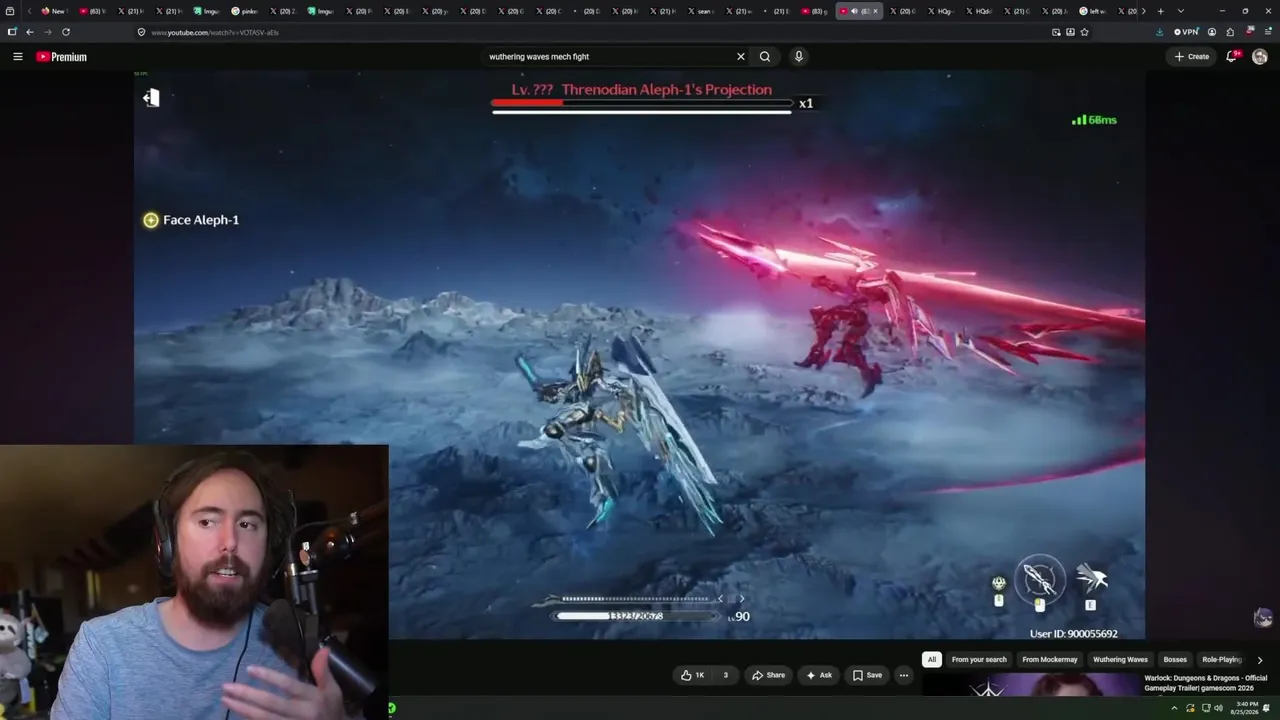
Task: Switch to the 'pinke' Google tab
Action: point(244,11)
